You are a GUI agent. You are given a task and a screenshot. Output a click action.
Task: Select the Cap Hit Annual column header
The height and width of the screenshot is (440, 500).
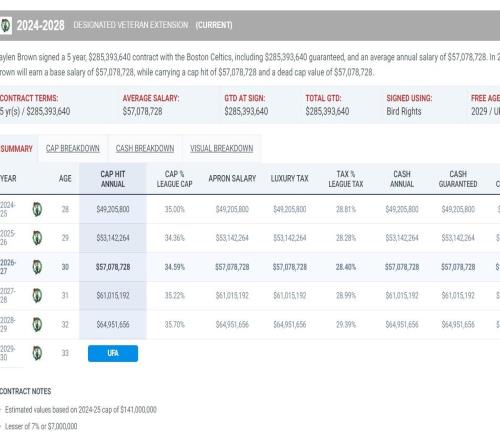[113, 179]
